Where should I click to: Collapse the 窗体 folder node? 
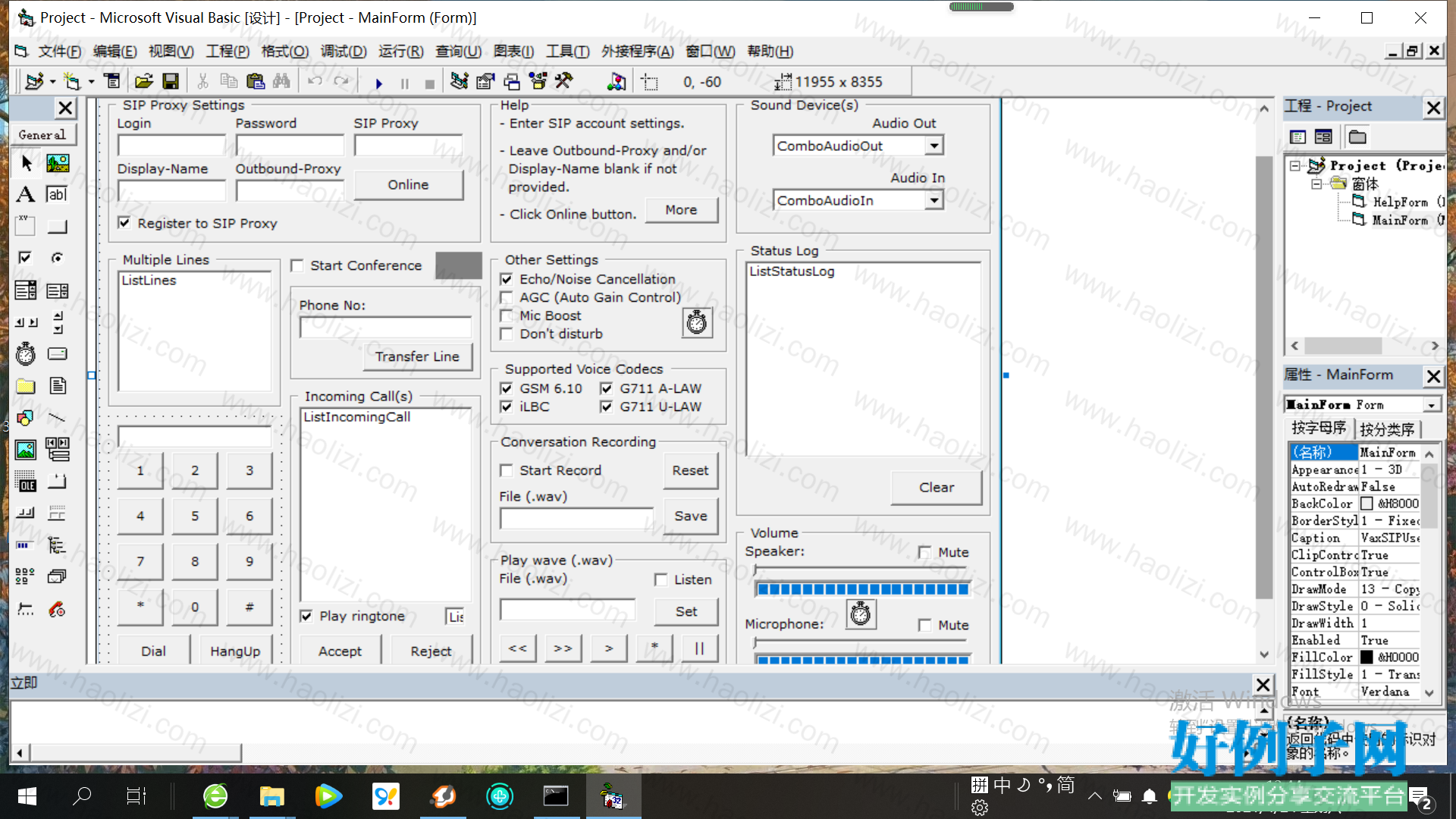coord(1317,184)
